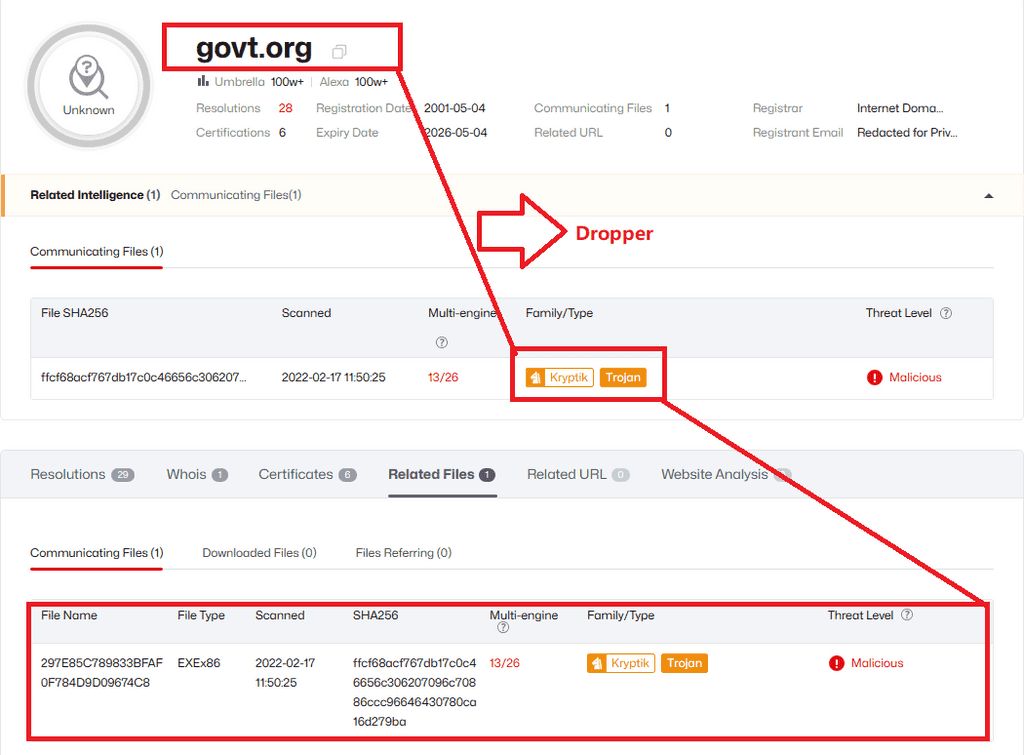
Task: Switch to Downloaded Files (0) sub-tab
Action: 259,552
